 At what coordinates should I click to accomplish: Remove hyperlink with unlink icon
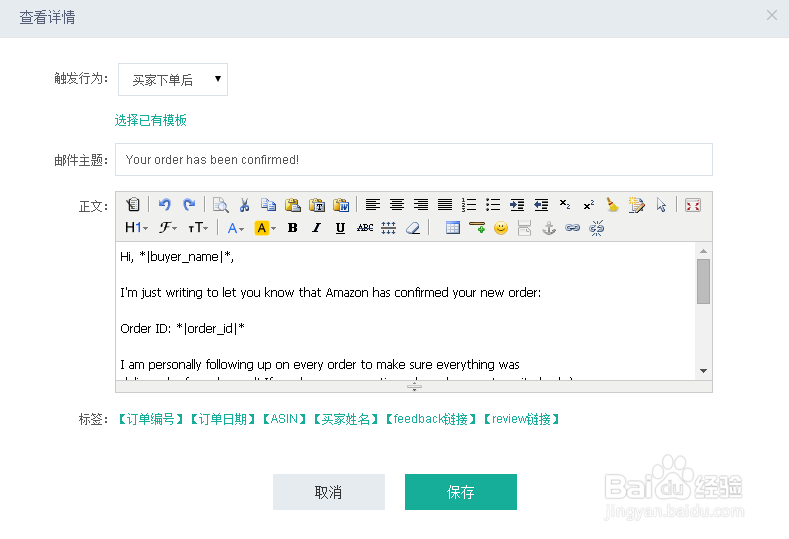point(597,228)
